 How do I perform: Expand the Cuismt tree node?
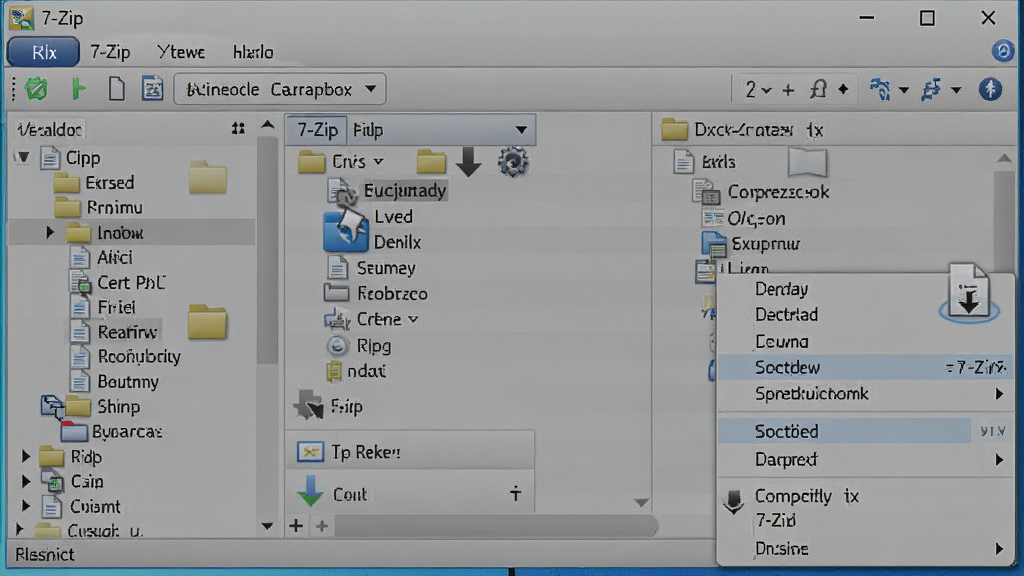(25, 506)
